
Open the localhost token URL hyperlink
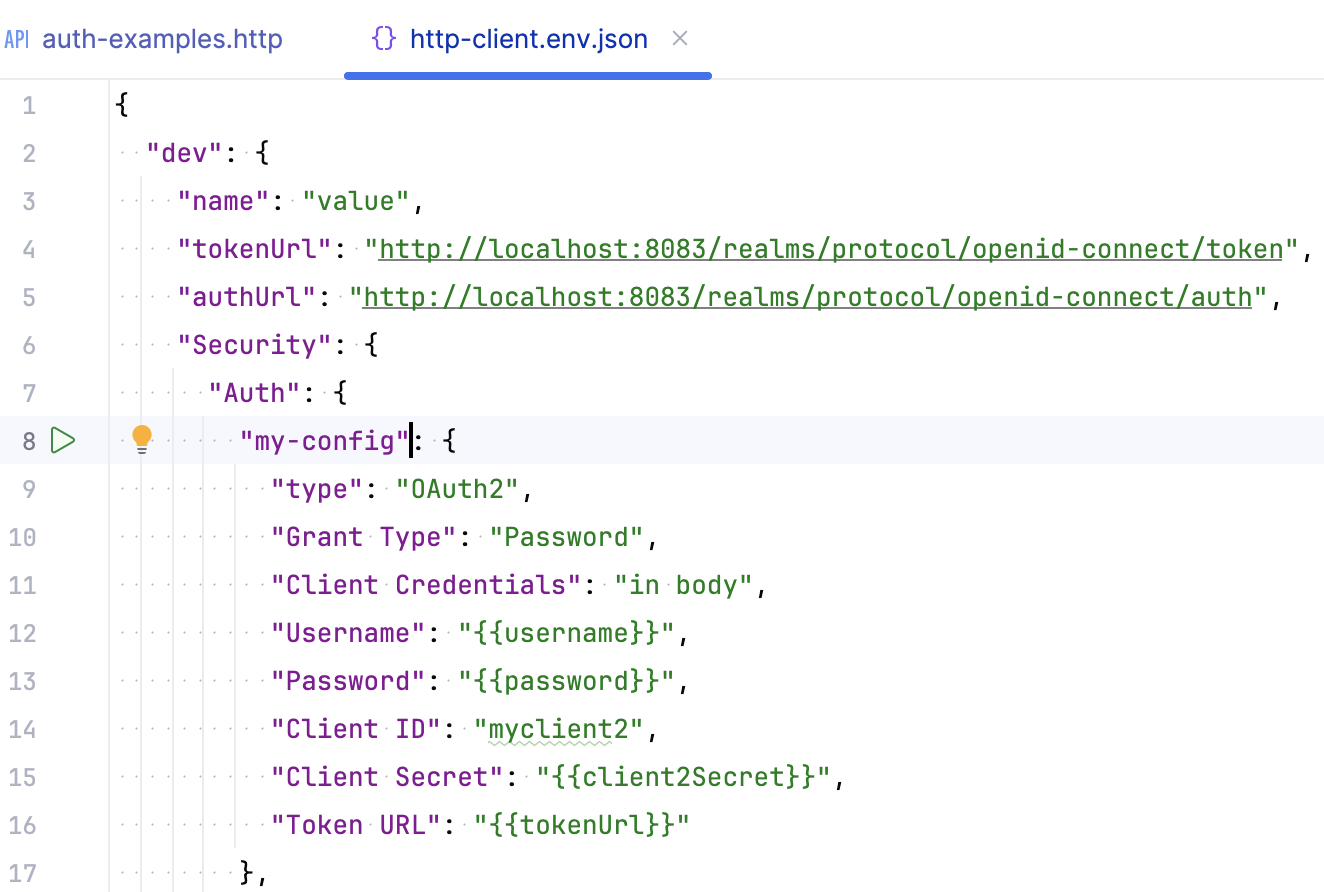pyautogui.click(x=830, y=249)
